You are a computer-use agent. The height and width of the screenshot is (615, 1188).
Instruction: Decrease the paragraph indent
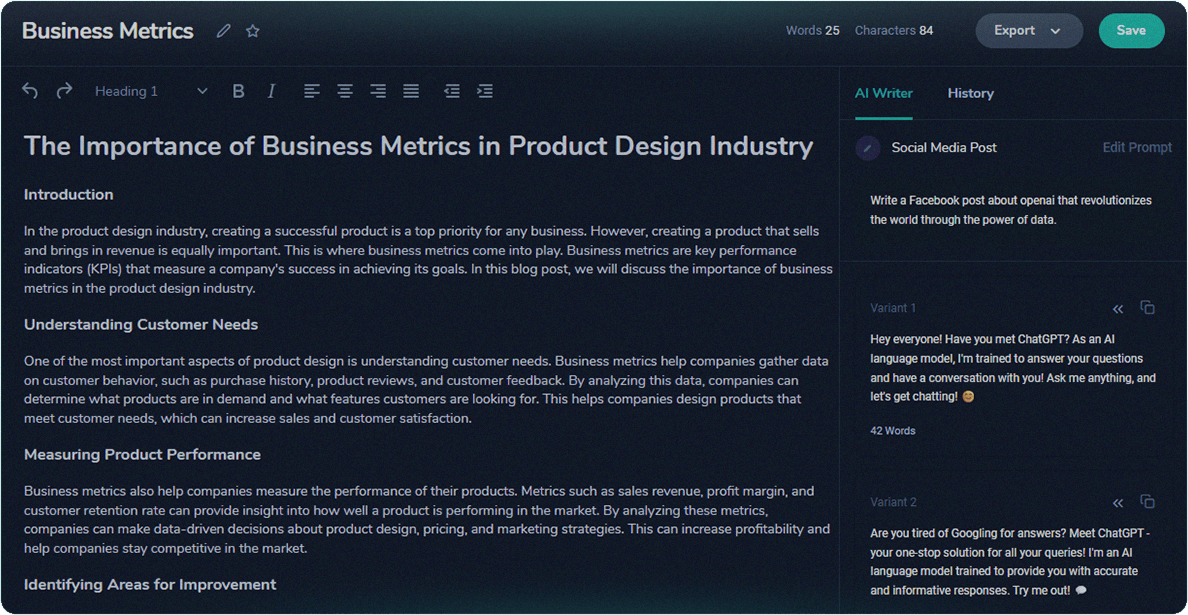[452, 91]
